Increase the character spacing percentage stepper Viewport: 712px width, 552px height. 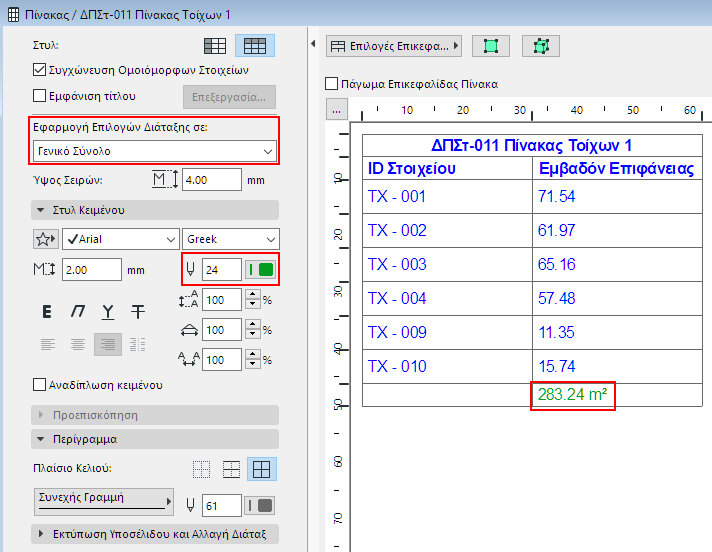(x=253, y=355)
